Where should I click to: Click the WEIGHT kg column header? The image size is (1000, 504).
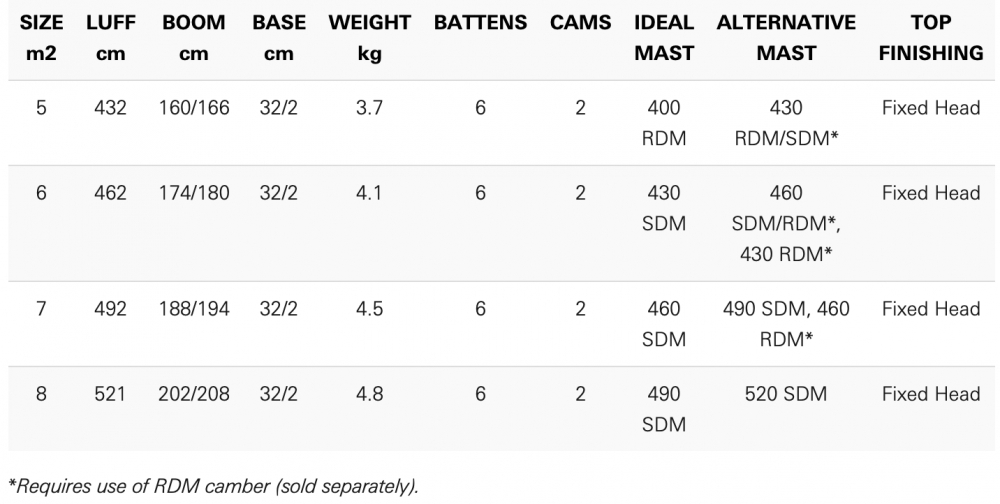[369, 38]
